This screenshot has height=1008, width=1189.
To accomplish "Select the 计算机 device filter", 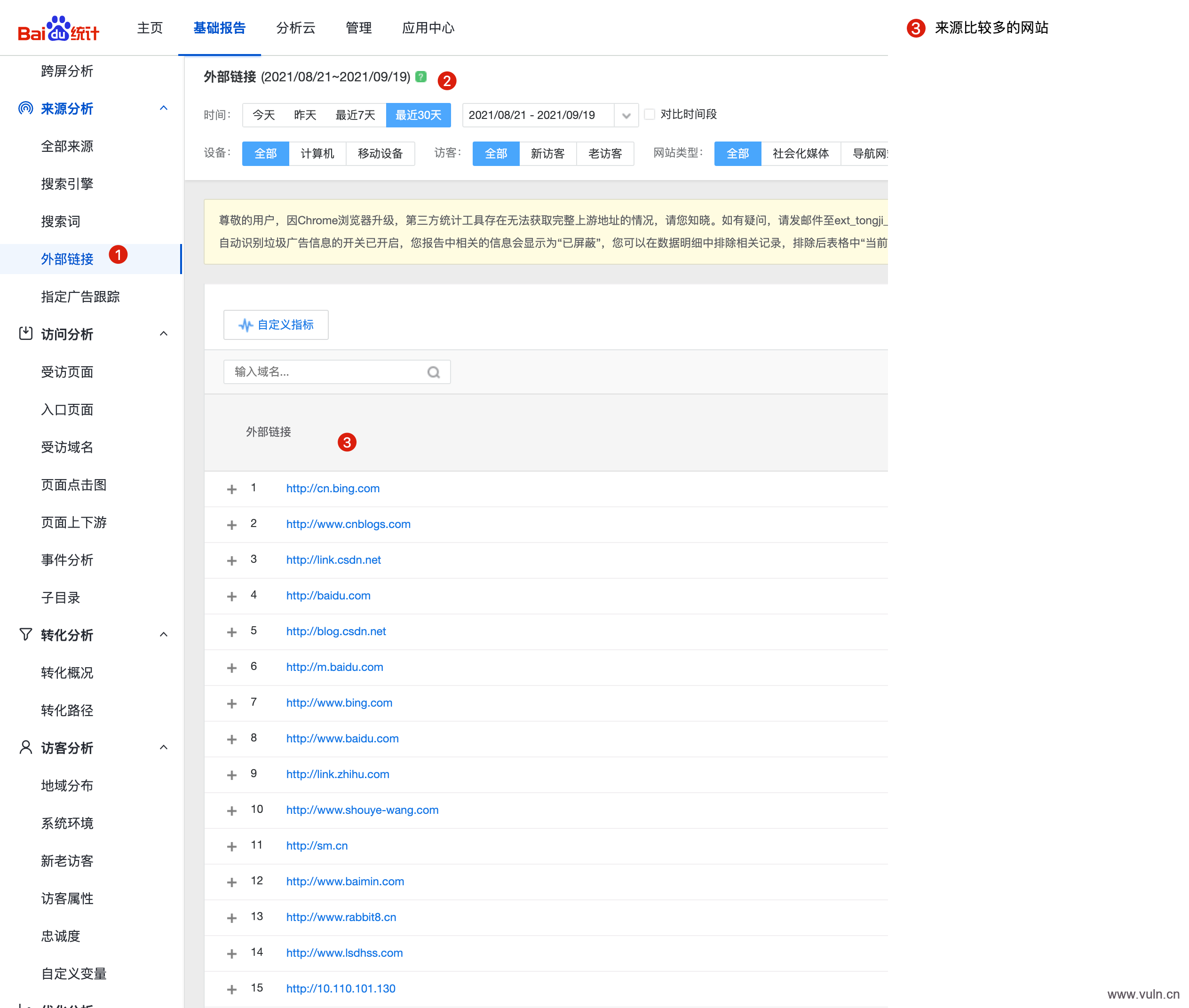I will (x=317, y=154).
